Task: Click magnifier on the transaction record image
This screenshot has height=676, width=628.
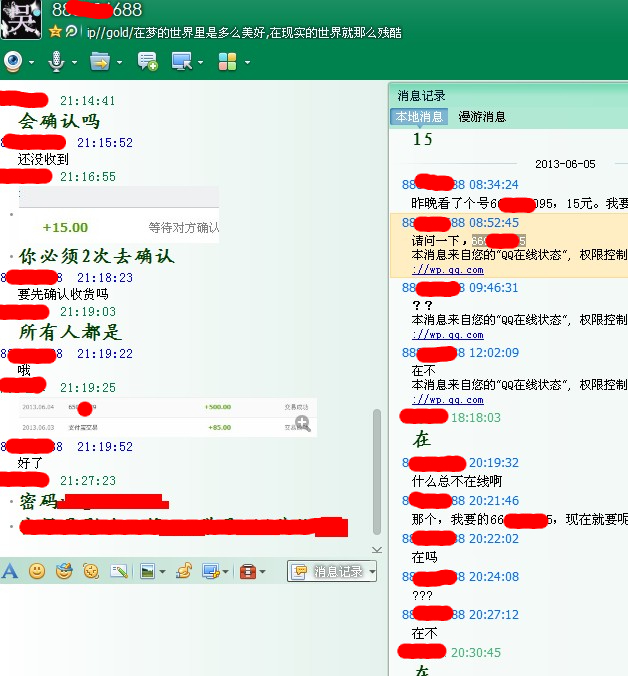Action: click(302, 423)
